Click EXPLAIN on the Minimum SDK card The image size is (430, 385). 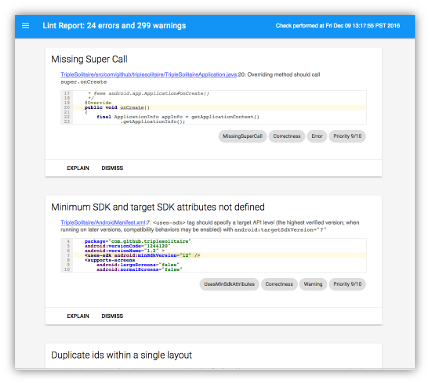(x=78, y=316)
